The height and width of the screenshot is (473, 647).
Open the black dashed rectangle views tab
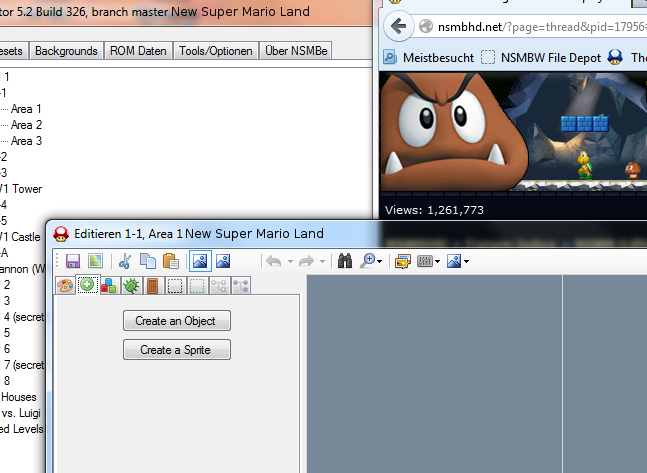click(x=175, y=286)
